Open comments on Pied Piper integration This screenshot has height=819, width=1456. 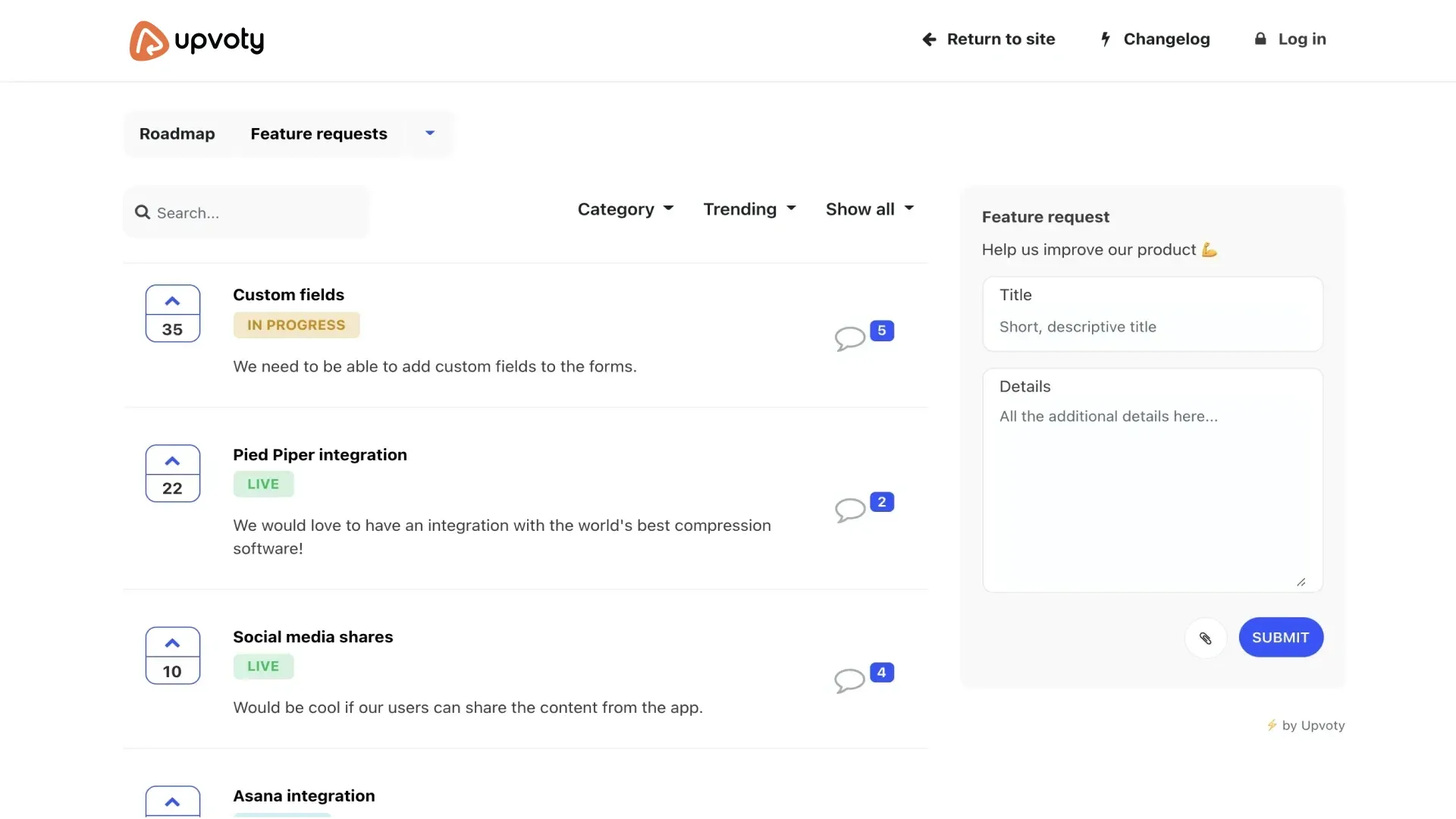tap(850, 509)
